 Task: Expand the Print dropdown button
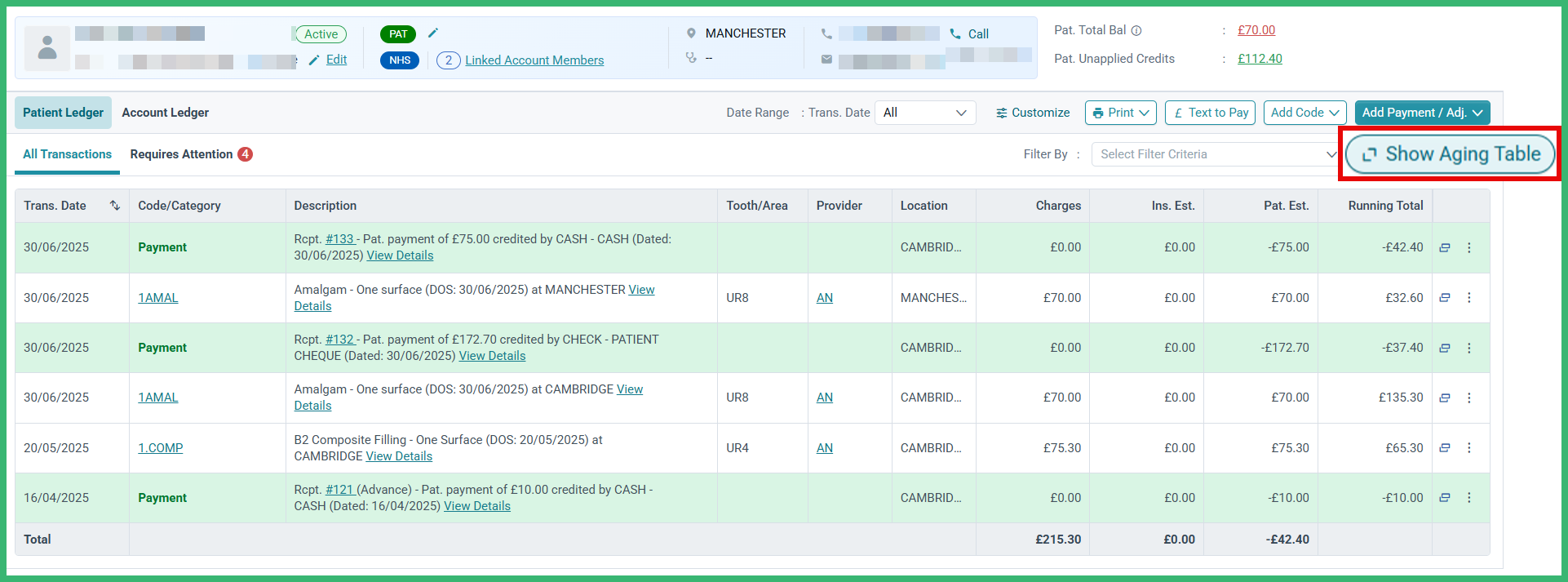(1121, 113)
